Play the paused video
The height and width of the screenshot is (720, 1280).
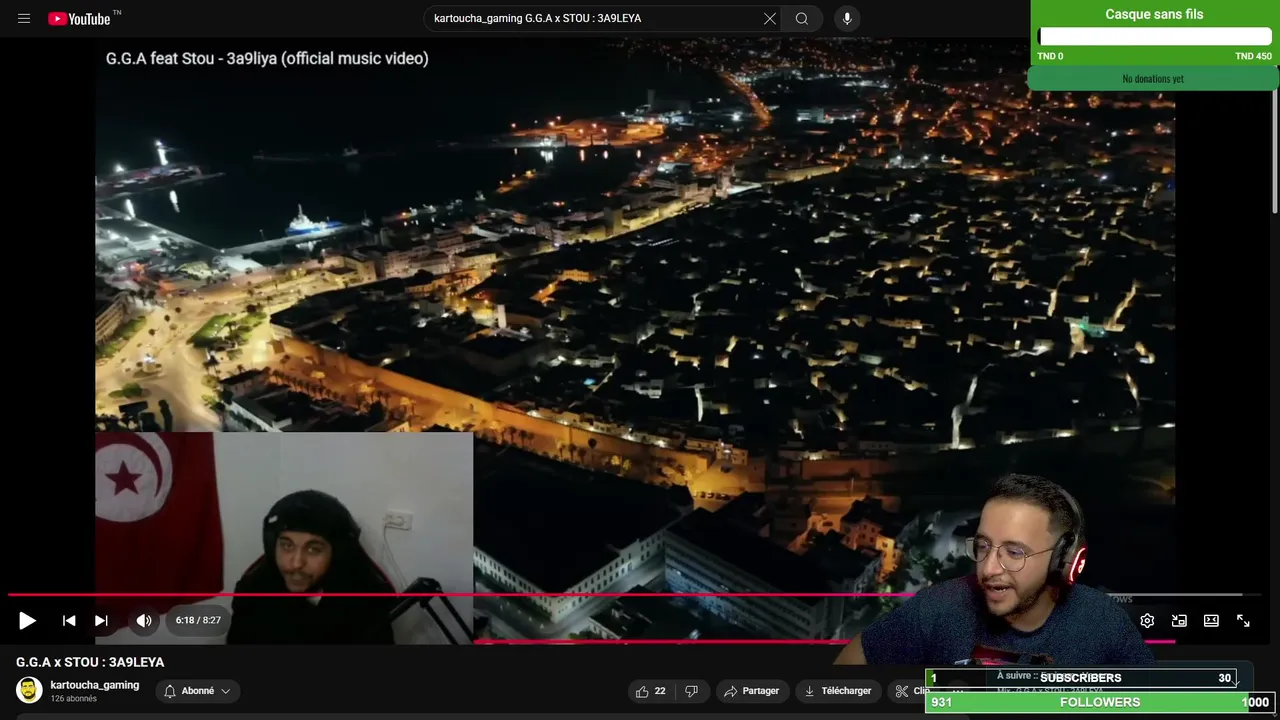pos(27,621)
